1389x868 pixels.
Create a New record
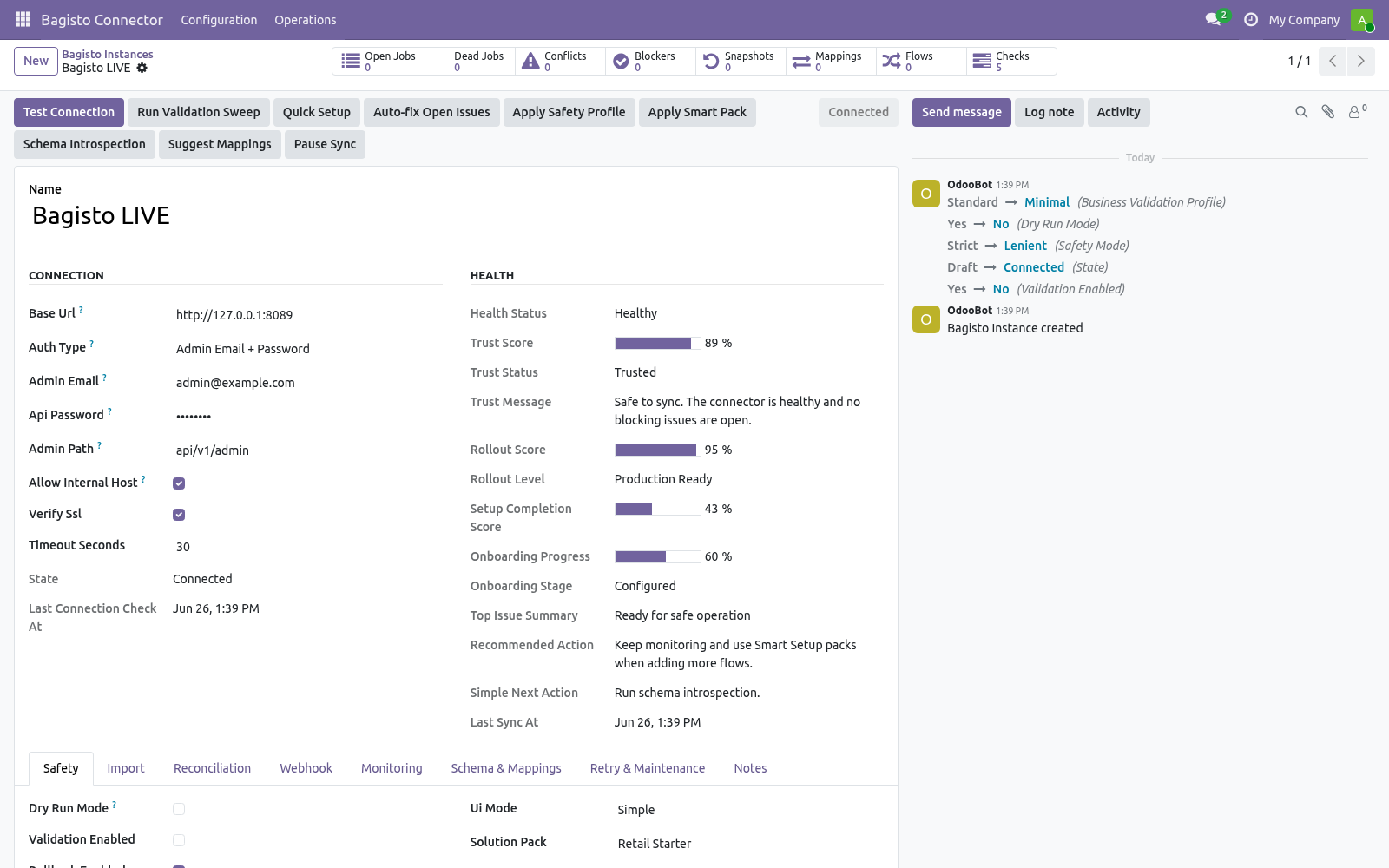[x=36, y=61]
